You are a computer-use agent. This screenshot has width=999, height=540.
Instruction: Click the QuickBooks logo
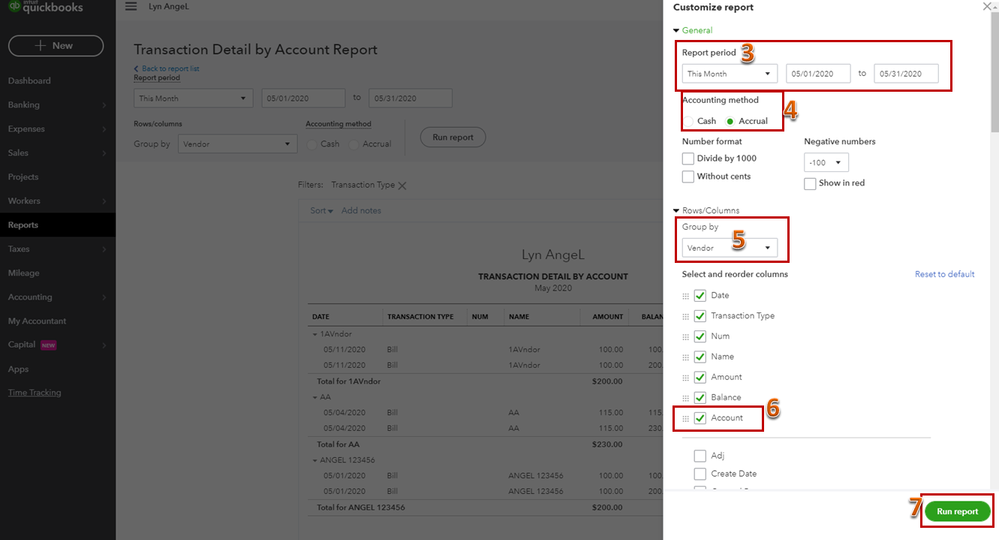[x=45, y=7]
